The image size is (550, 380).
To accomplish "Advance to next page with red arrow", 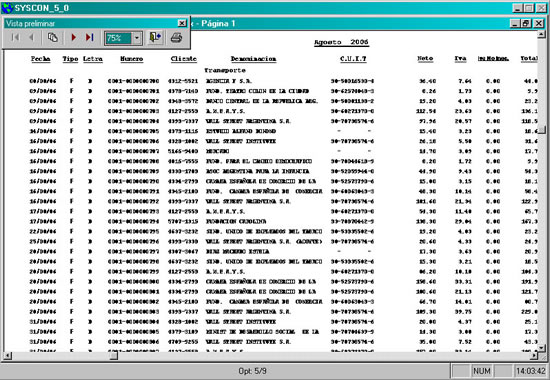I will 73,37.
